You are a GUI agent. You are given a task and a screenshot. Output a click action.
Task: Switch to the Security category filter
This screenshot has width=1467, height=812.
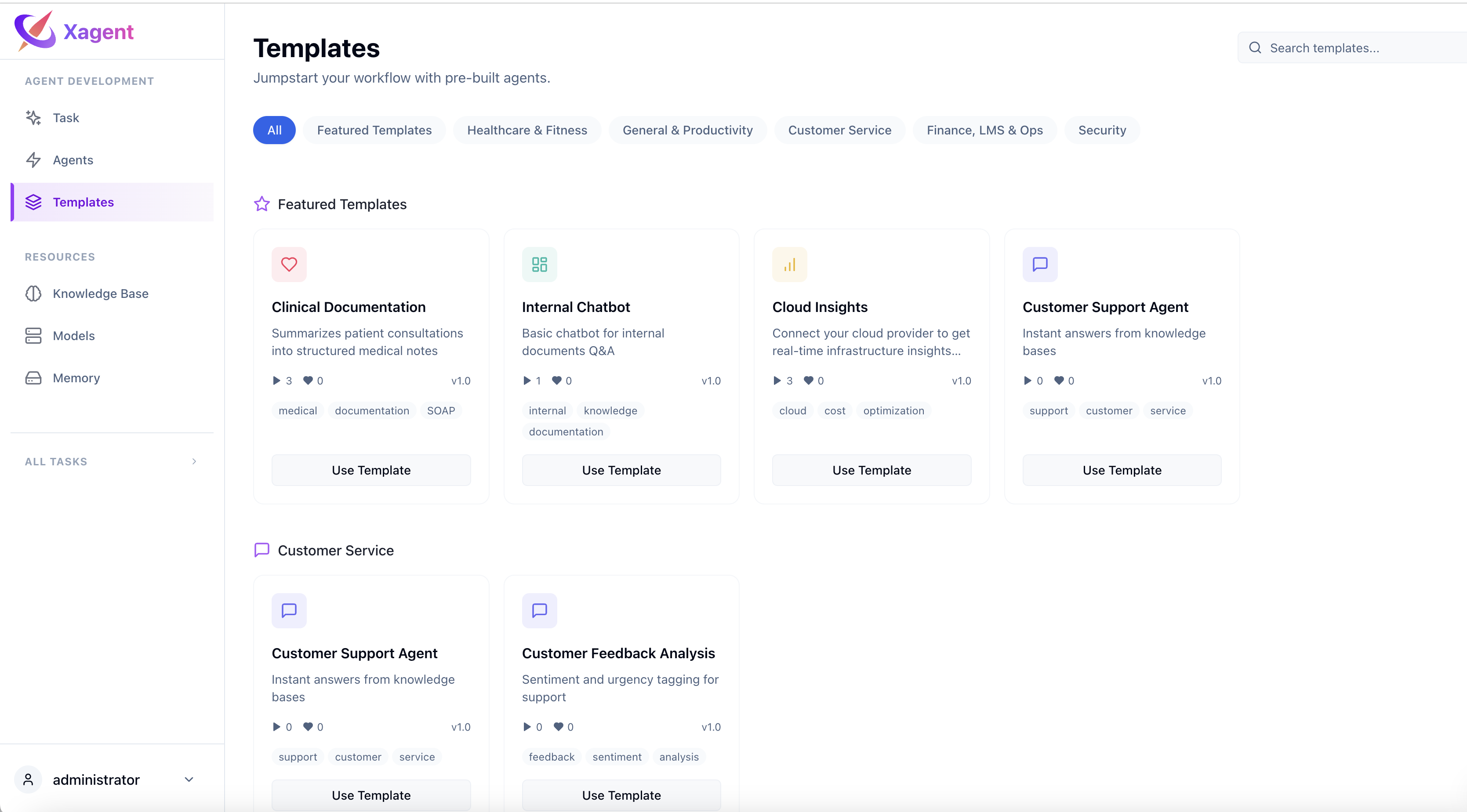coord(1101,130)
